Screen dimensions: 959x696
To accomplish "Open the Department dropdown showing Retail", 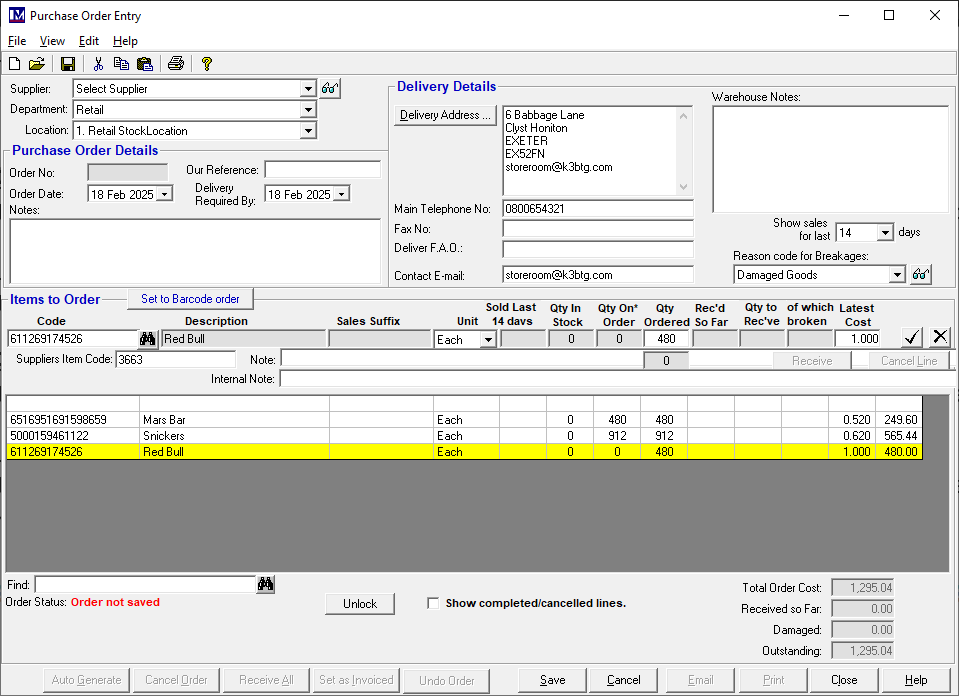I will [x=308, y=110].
